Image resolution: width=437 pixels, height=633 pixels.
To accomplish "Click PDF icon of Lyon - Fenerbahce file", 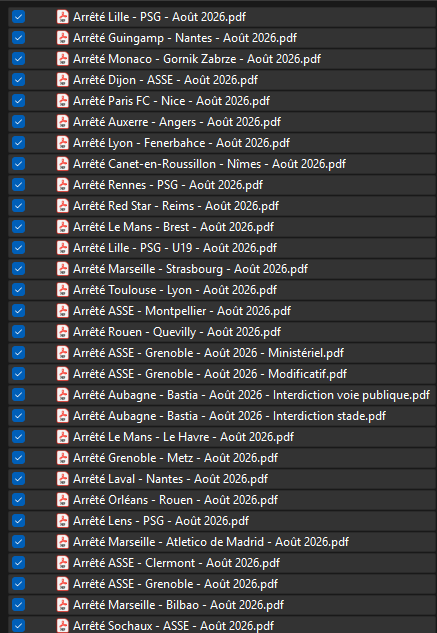I will coord(62,143).
